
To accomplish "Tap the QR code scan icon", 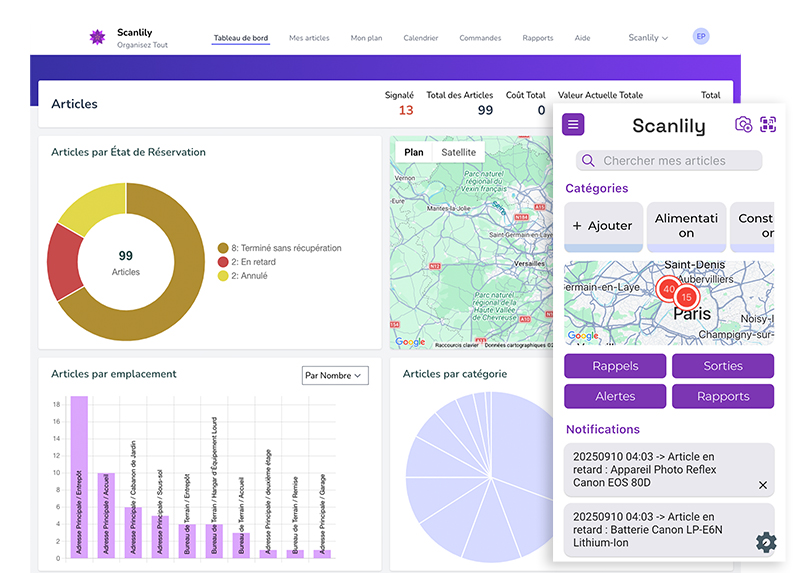I will coord(768,124).
